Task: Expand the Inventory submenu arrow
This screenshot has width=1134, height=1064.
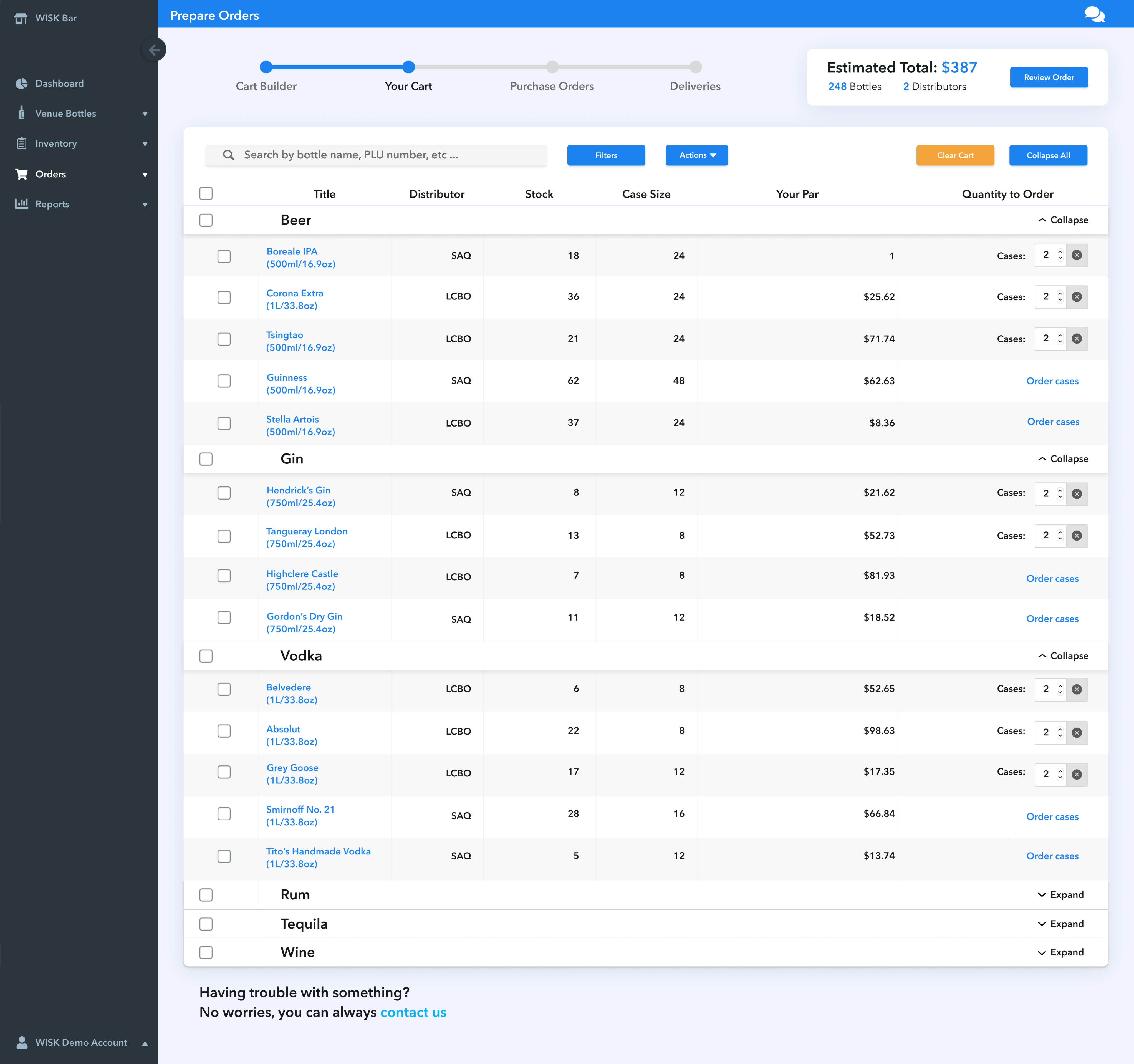Action: coord(145,144)
